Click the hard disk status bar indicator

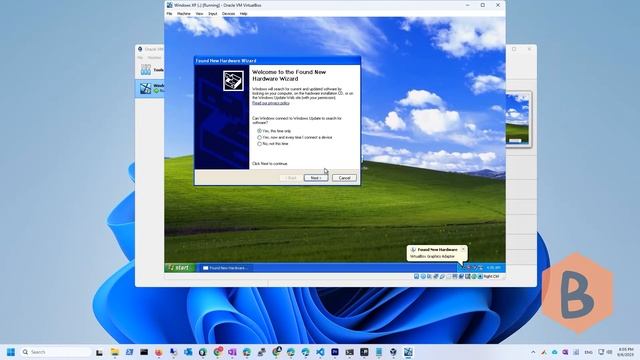[416, 276]
